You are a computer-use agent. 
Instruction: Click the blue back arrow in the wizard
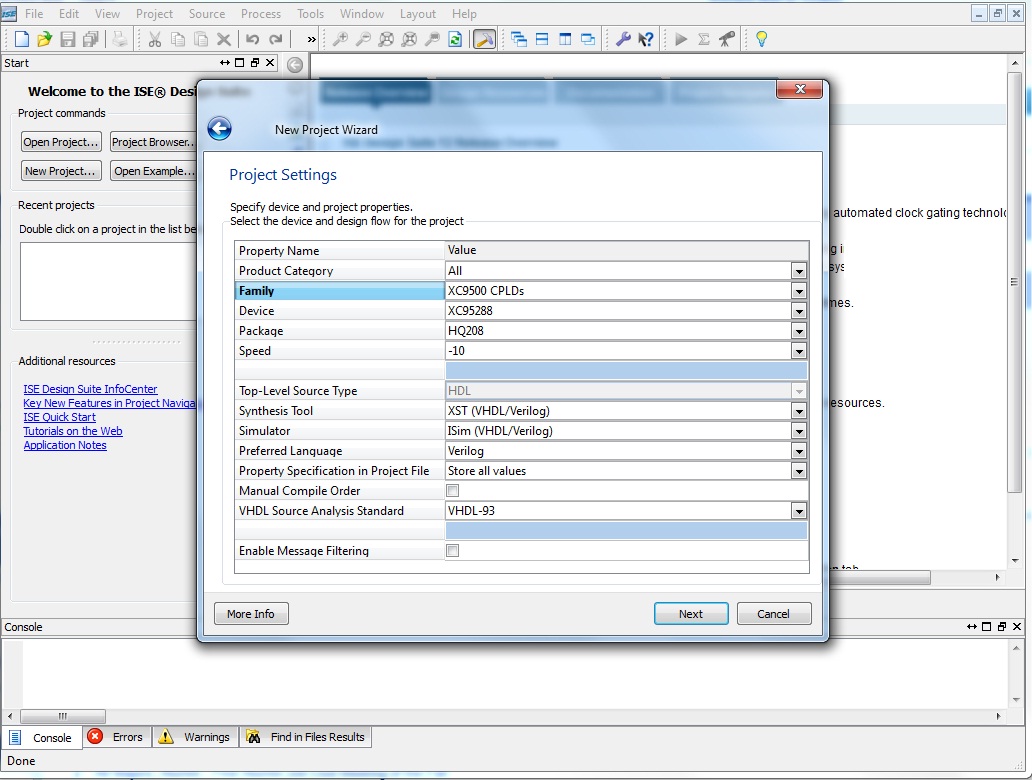(219, 128)
